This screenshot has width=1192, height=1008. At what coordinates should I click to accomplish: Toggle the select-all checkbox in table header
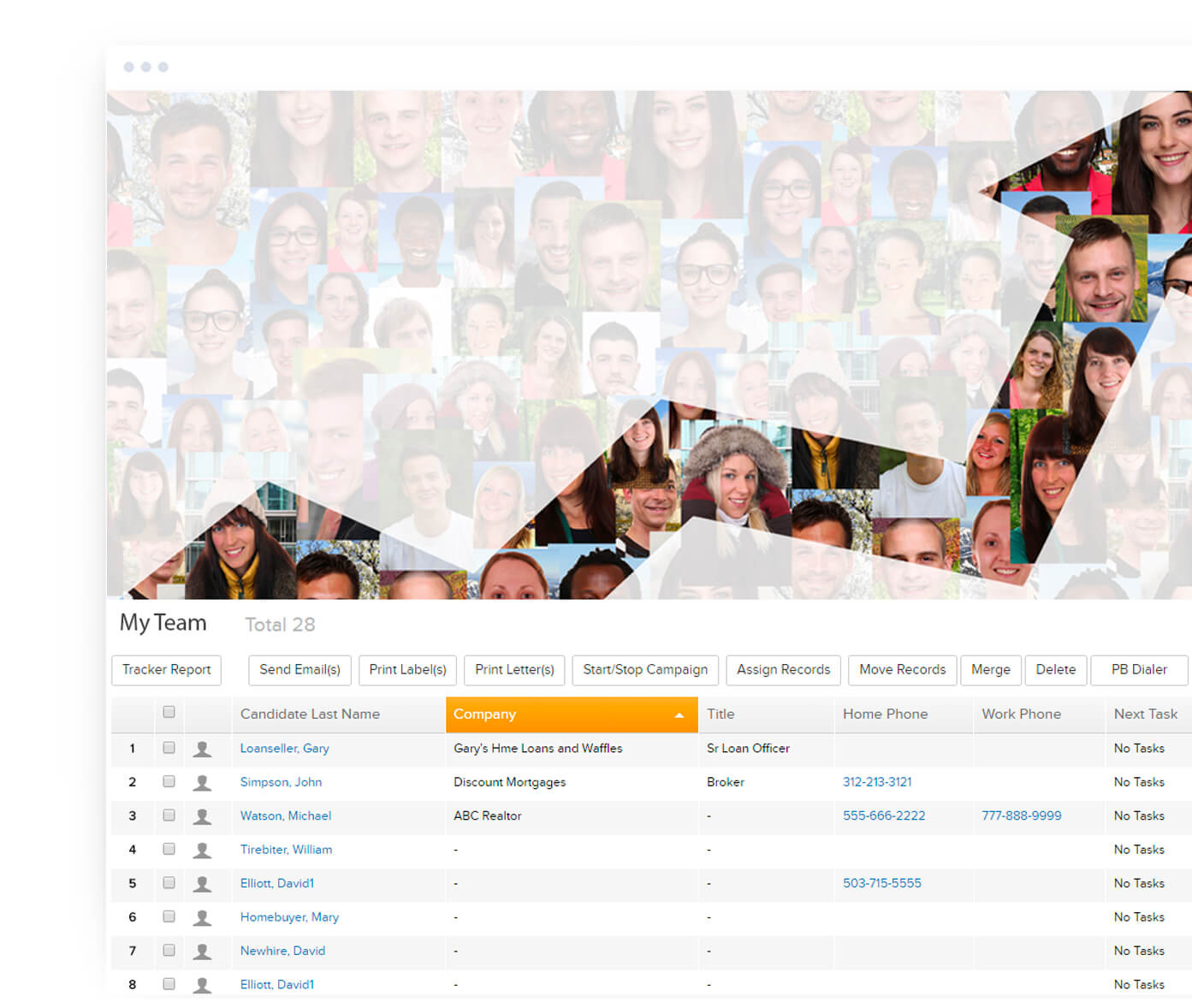pos(169,712)
